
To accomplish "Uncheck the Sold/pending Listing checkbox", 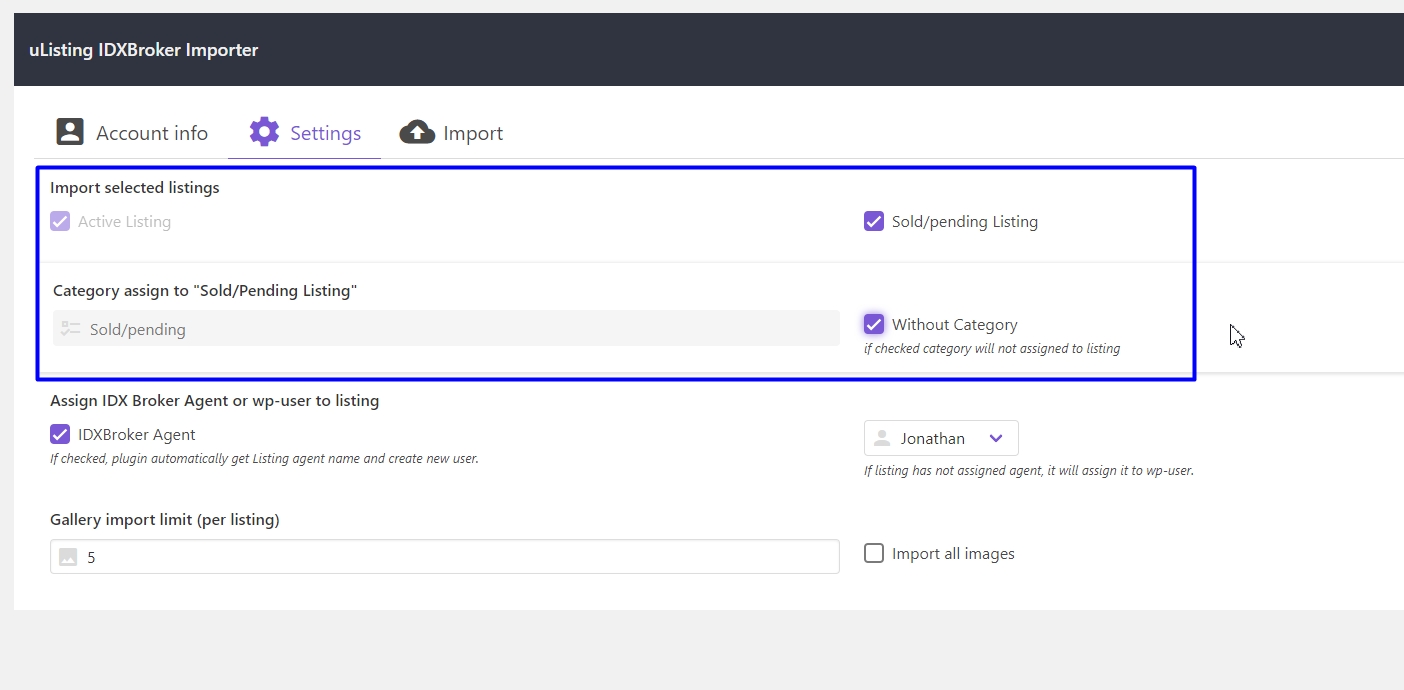I will (x=874, y=221).
